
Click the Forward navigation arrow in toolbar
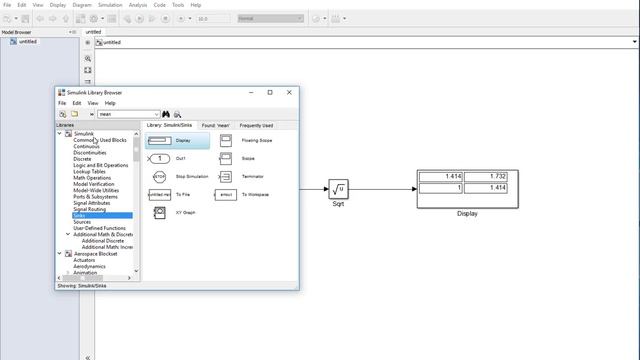(53, 19)
